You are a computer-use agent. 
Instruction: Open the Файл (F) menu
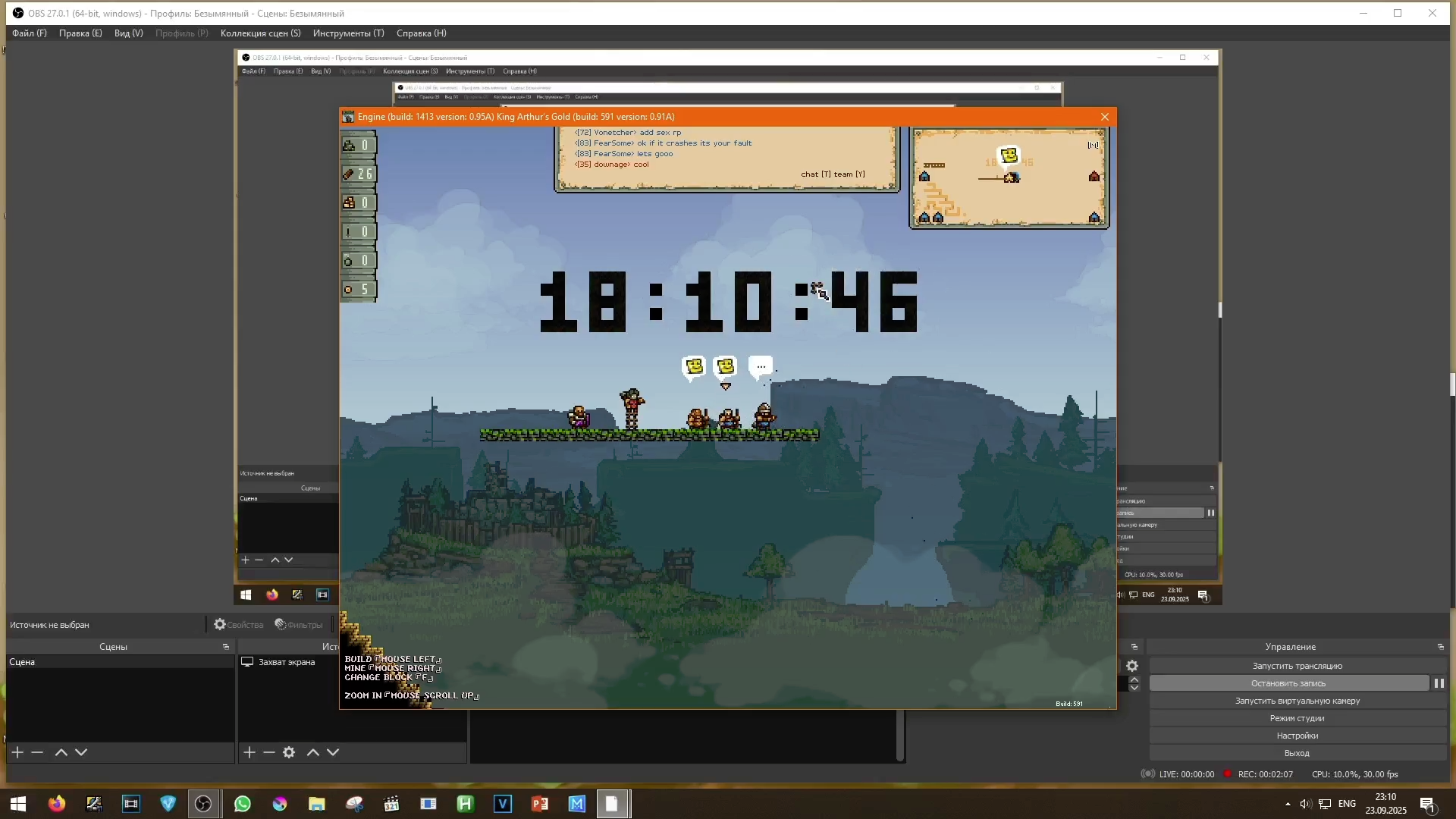(30, 33)
